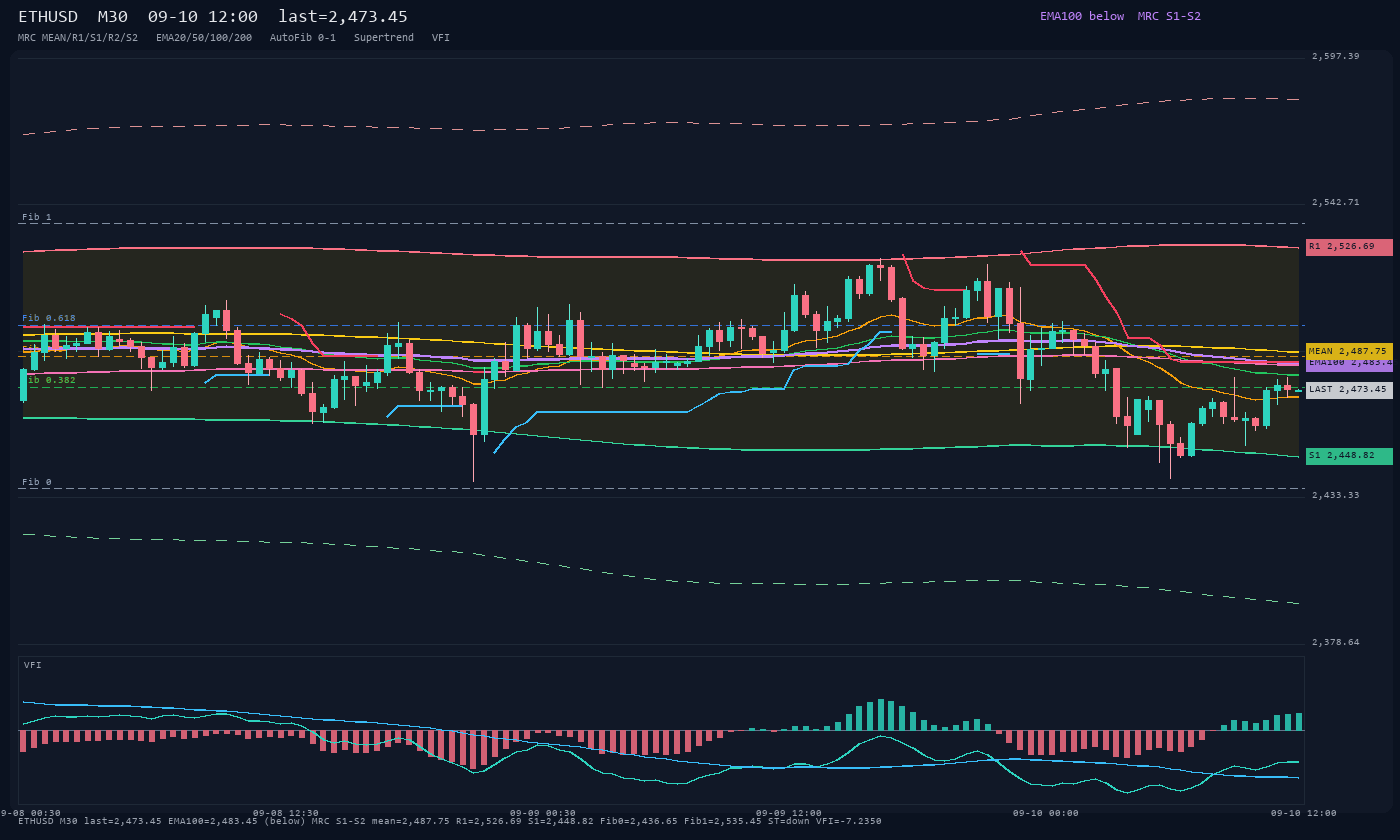Screen dimensions: 1400x840
Task: Click the 2,378.64 price axis label
Action: coord(1336,642)
